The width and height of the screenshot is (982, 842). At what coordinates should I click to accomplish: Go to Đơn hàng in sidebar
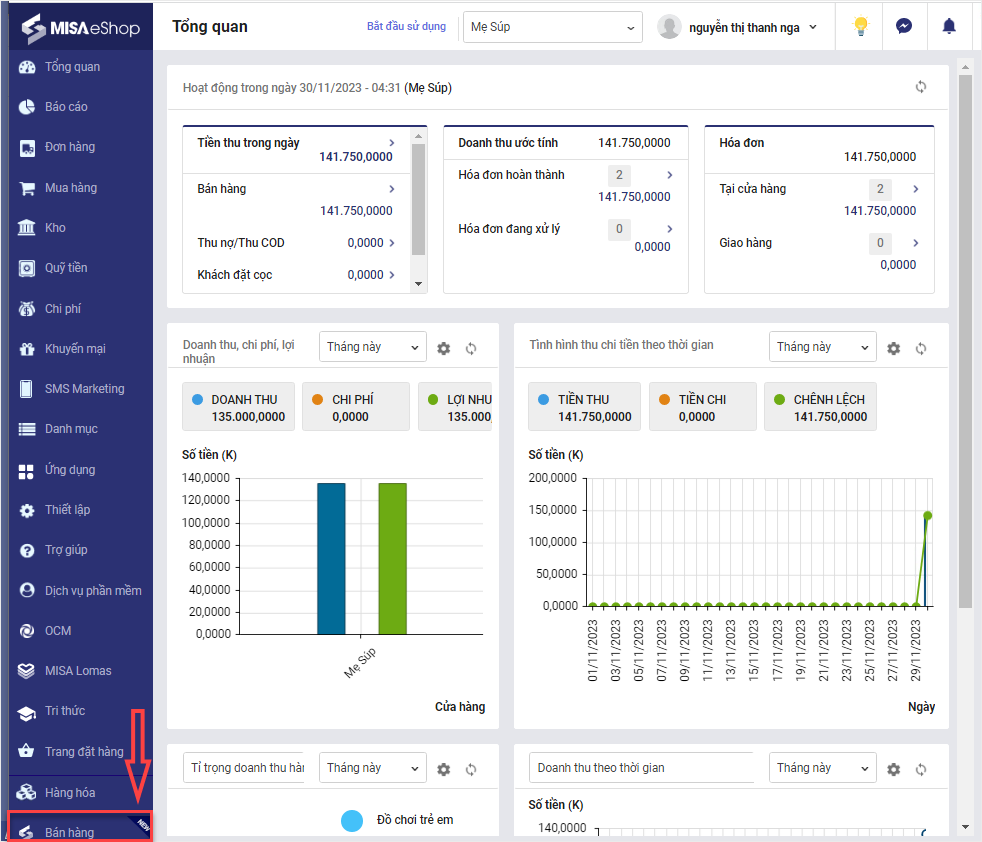pyautogui.click(x=70, y=147)
